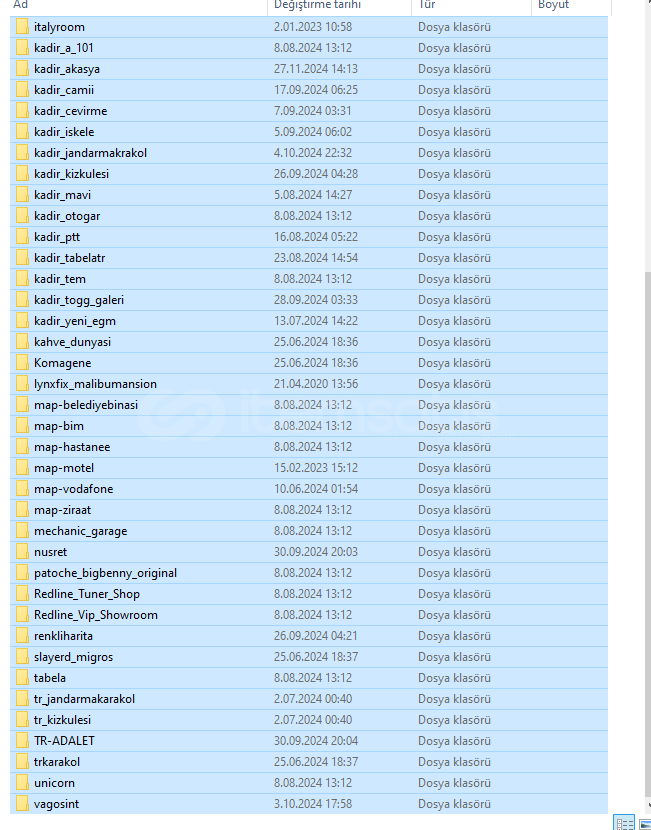Screen dimensions: 651x830
Task: Click the date 28.09.2024 03:33
Action: coord(315,300)
